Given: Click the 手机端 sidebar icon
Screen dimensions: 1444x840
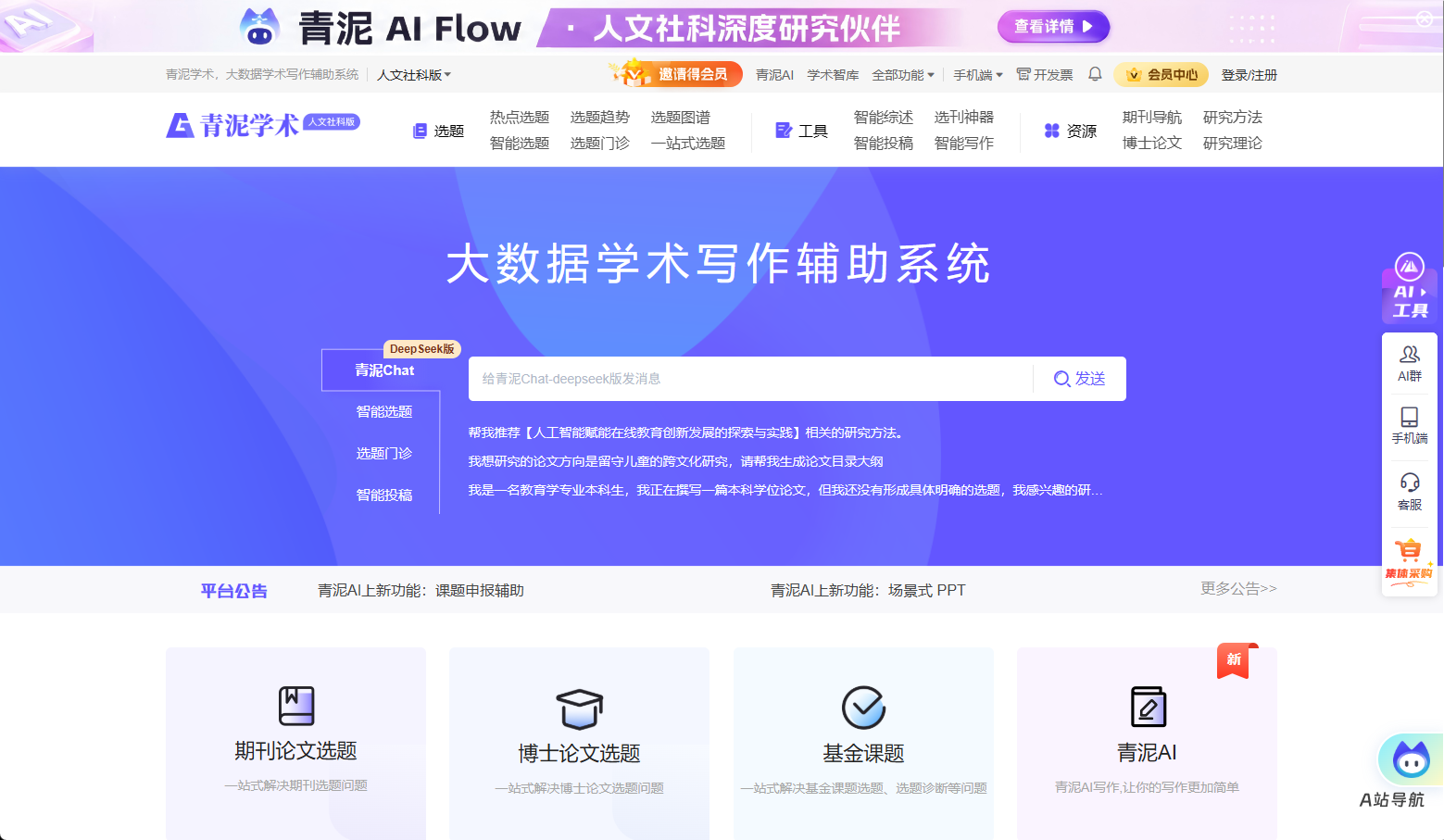Looking at the screenshot, I should (x=1410, y=426).
